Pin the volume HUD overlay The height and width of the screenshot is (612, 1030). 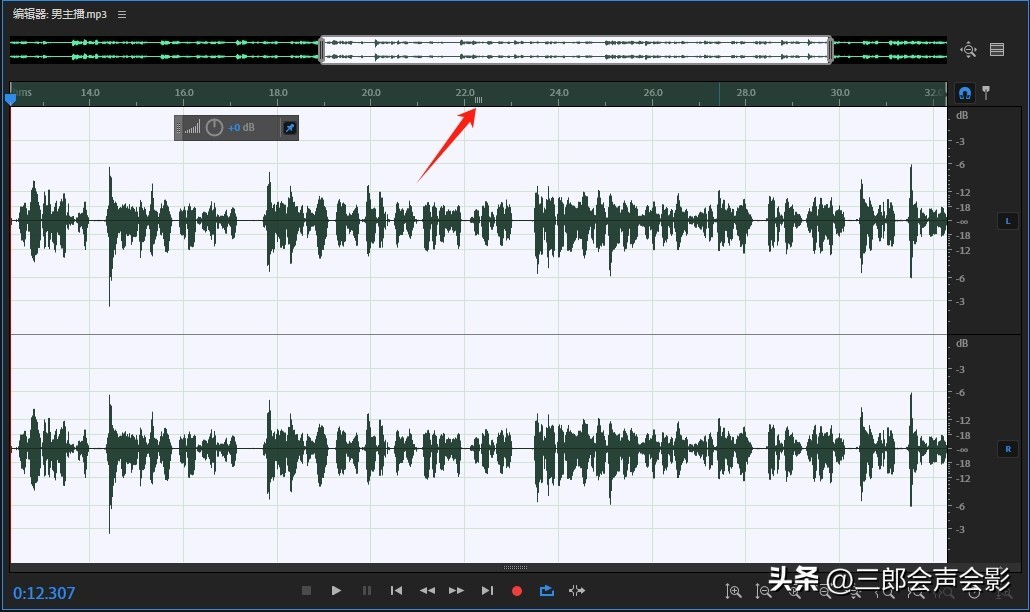[289, 128]
